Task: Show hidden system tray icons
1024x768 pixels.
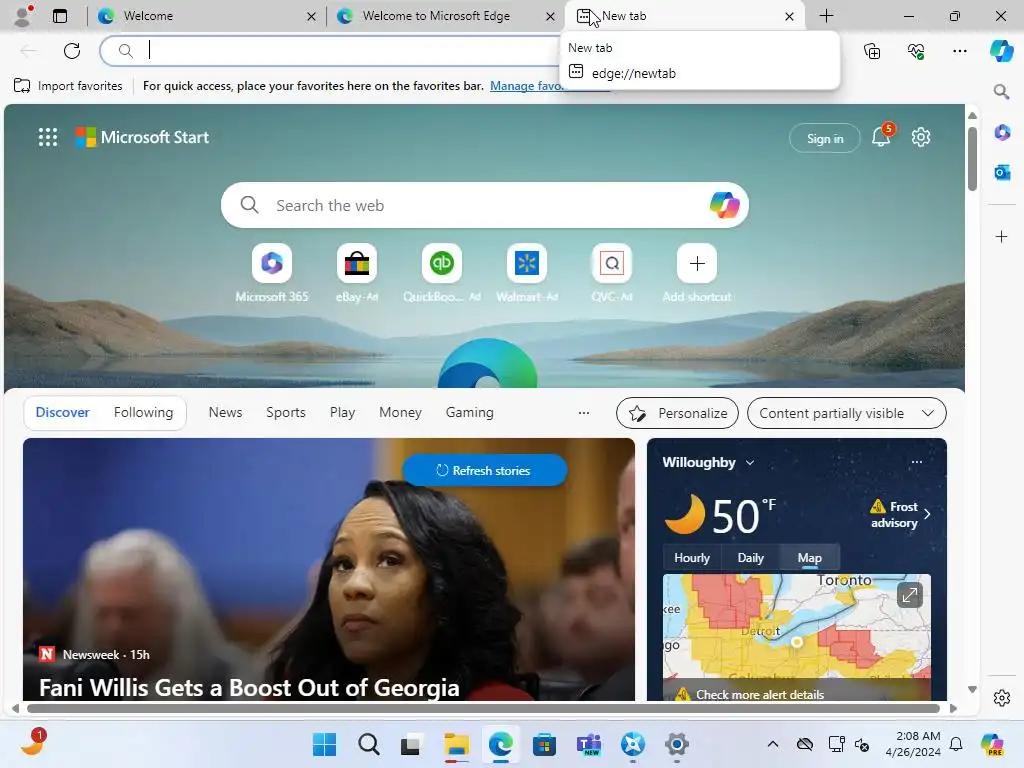Action: (x=773, y=744)
